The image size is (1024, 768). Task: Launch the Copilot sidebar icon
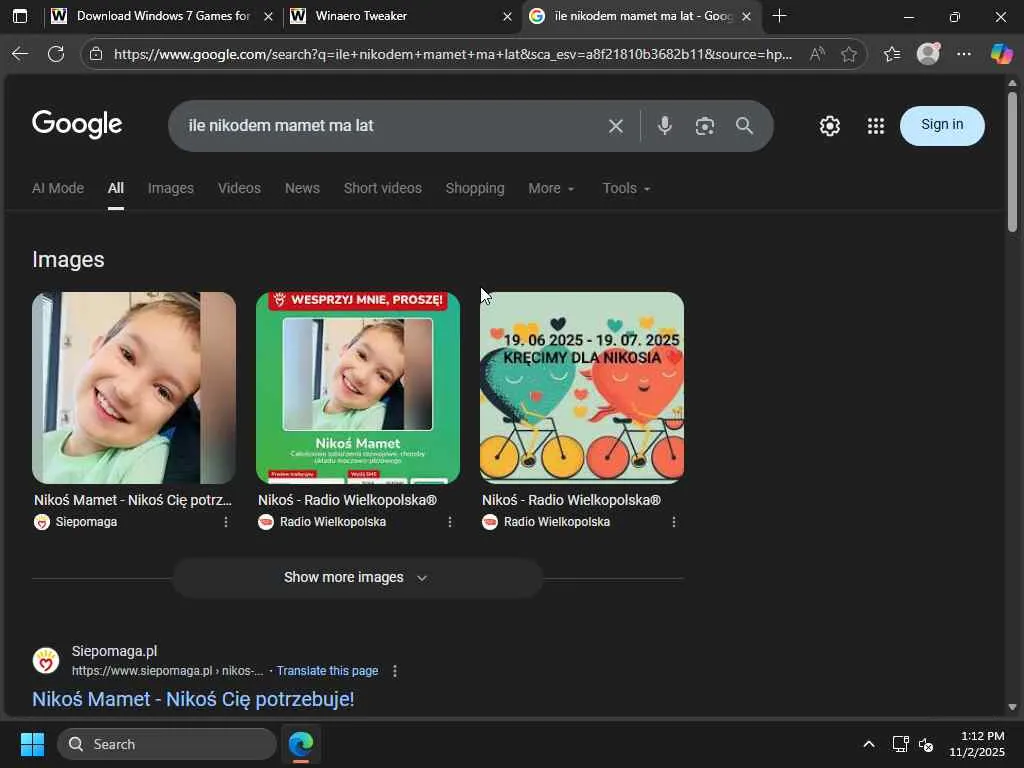(x=1001, y=54)
